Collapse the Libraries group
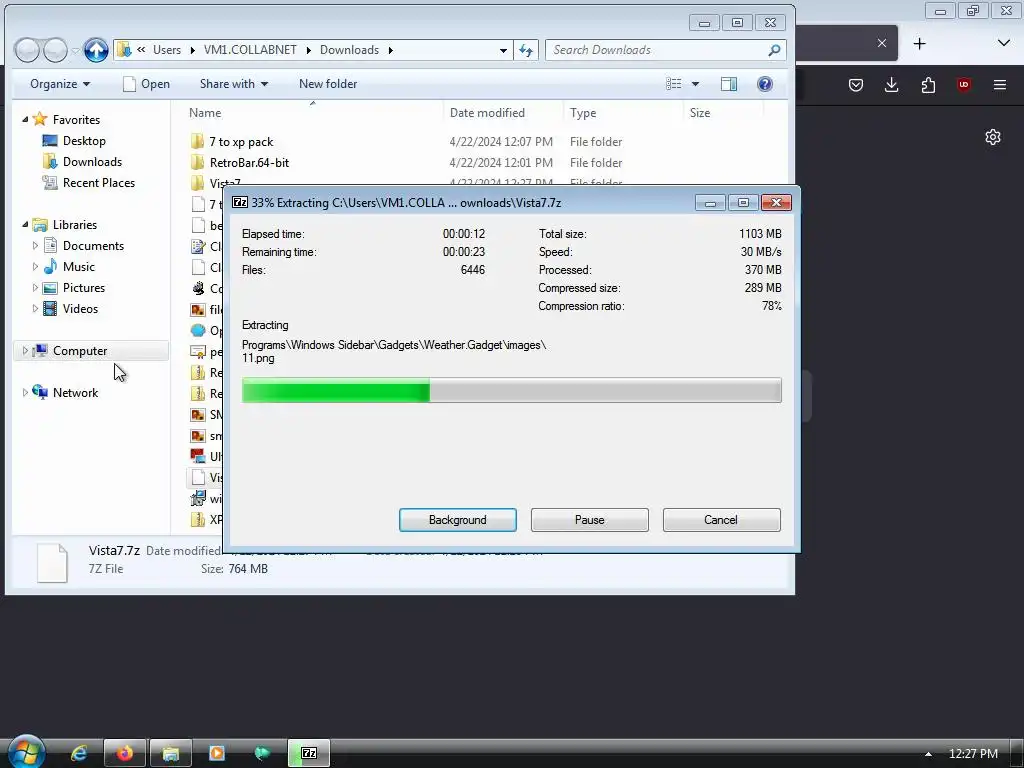1024x768 pixels. pyautogui.click(x=25, y=225)
